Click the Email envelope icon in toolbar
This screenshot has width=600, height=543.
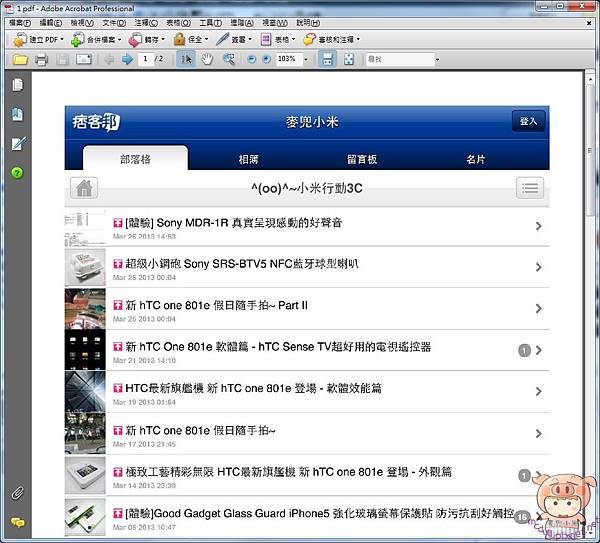[84, 59]
